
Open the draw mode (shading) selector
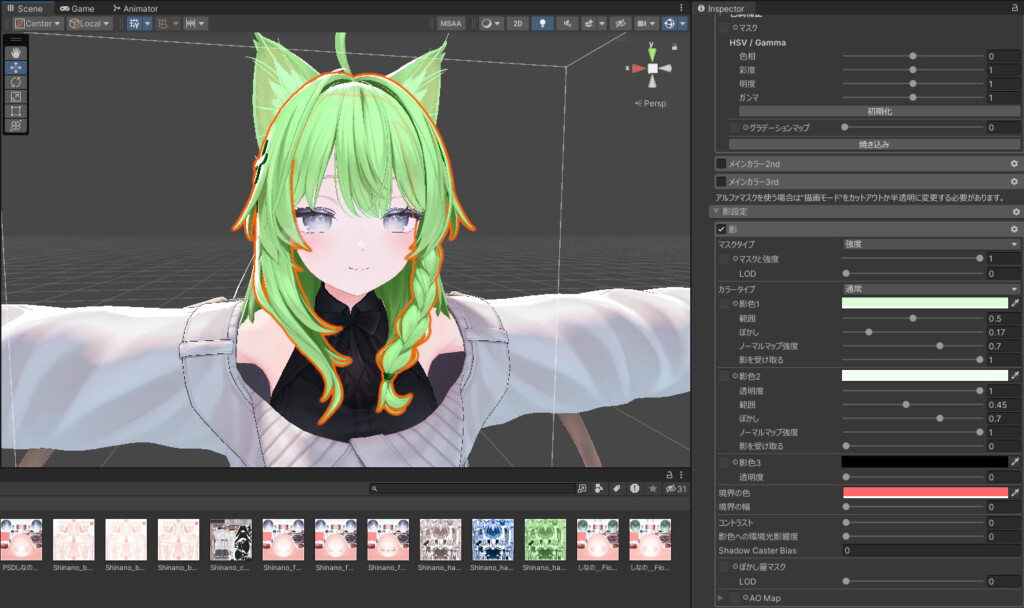tap(490, 24)
